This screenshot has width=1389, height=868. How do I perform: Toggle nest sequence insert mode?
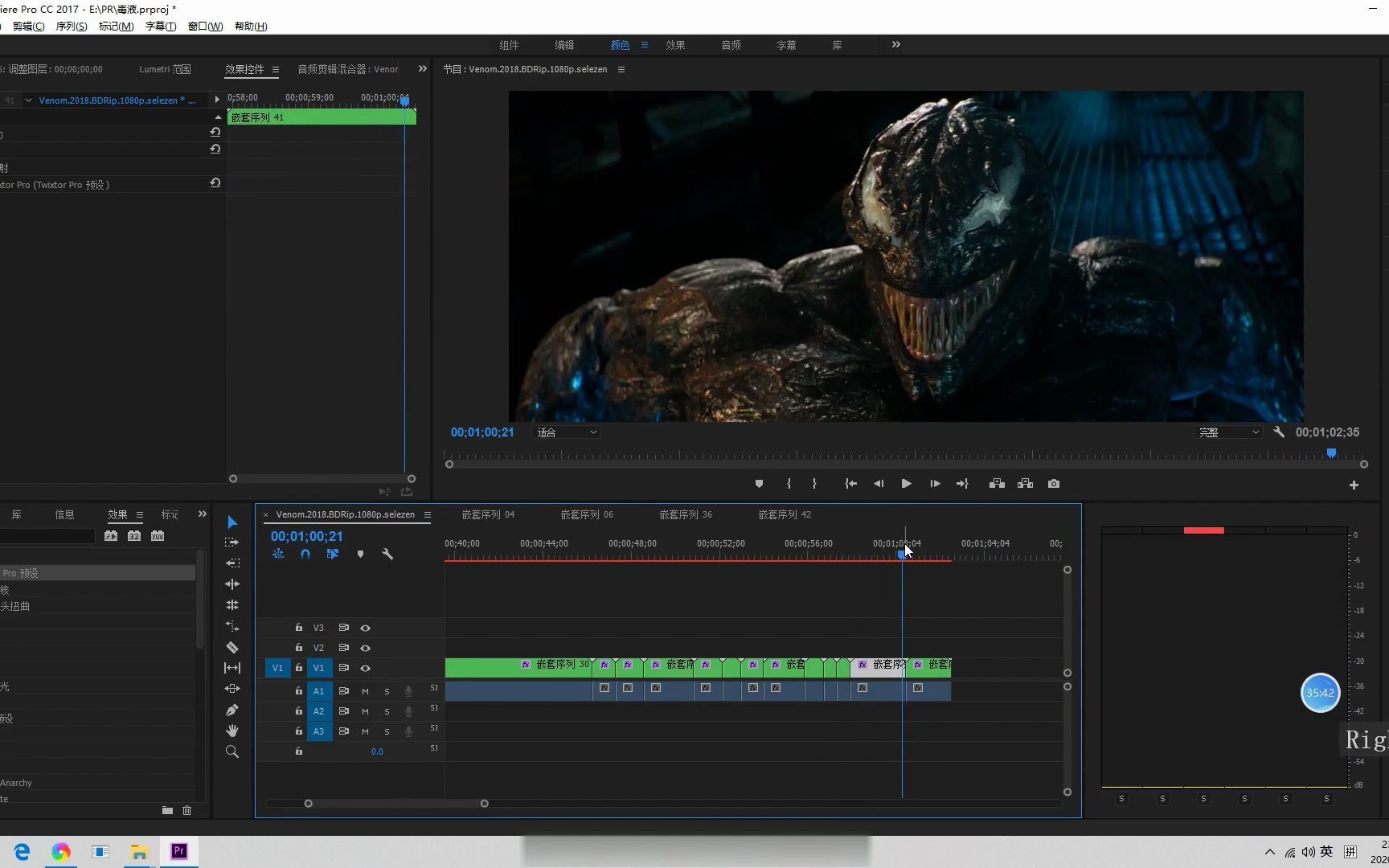278,555
